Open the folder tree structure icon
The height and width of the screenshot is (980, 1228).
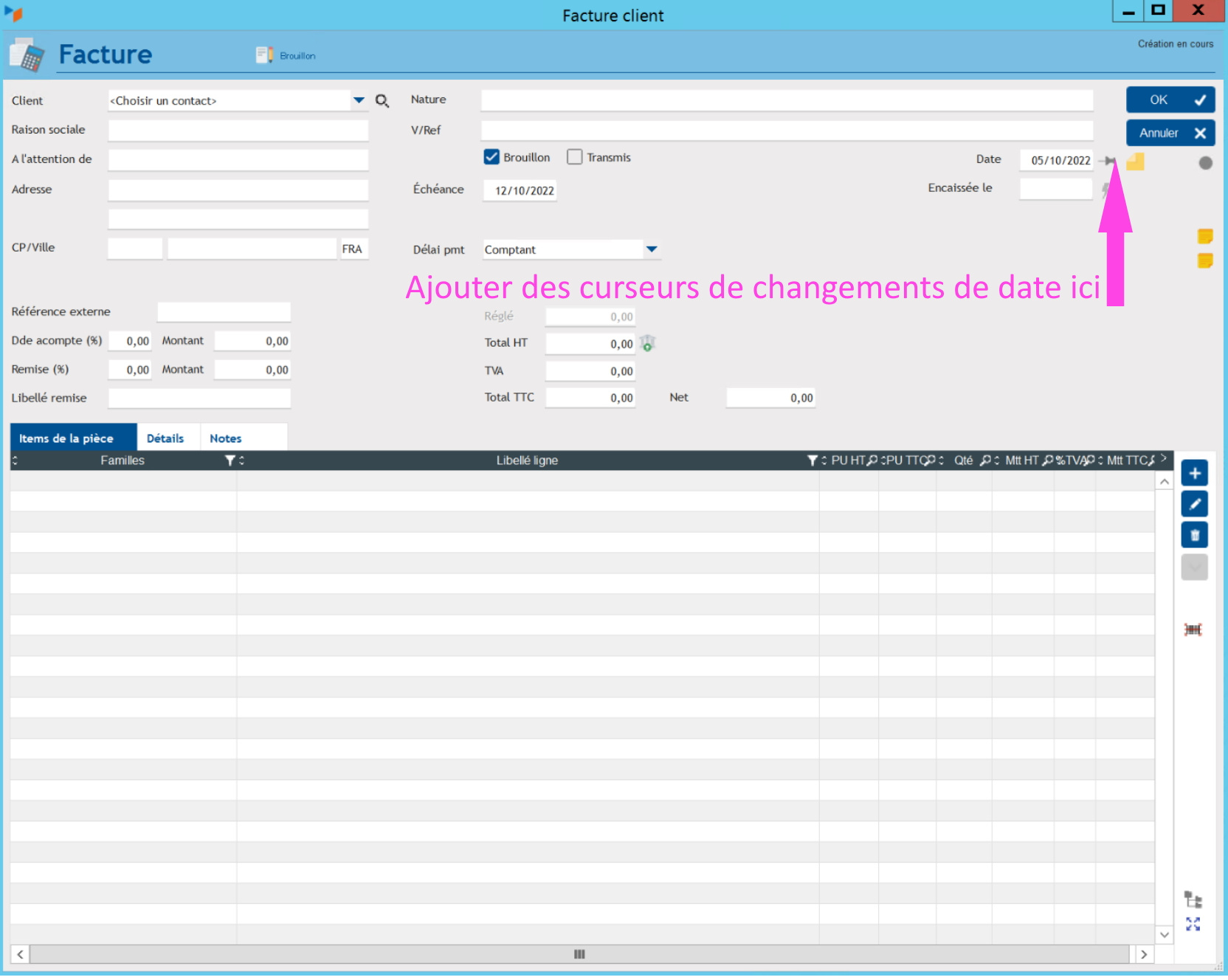tap(1193, 900)
